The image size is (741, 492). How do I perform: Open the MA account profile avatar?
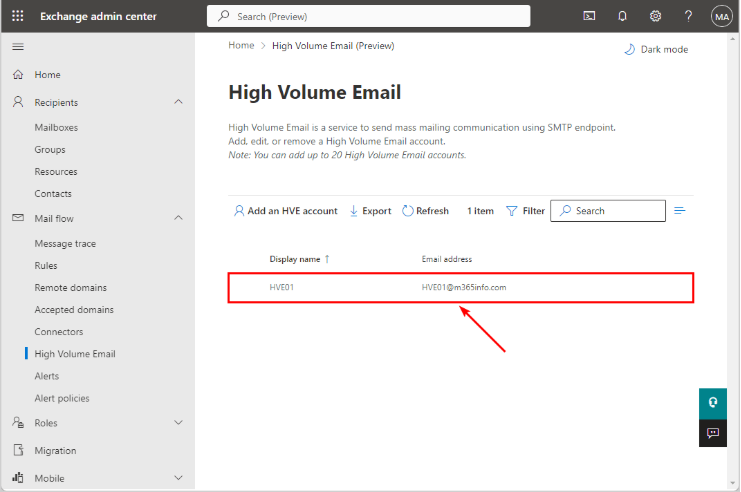coord(721,16)
